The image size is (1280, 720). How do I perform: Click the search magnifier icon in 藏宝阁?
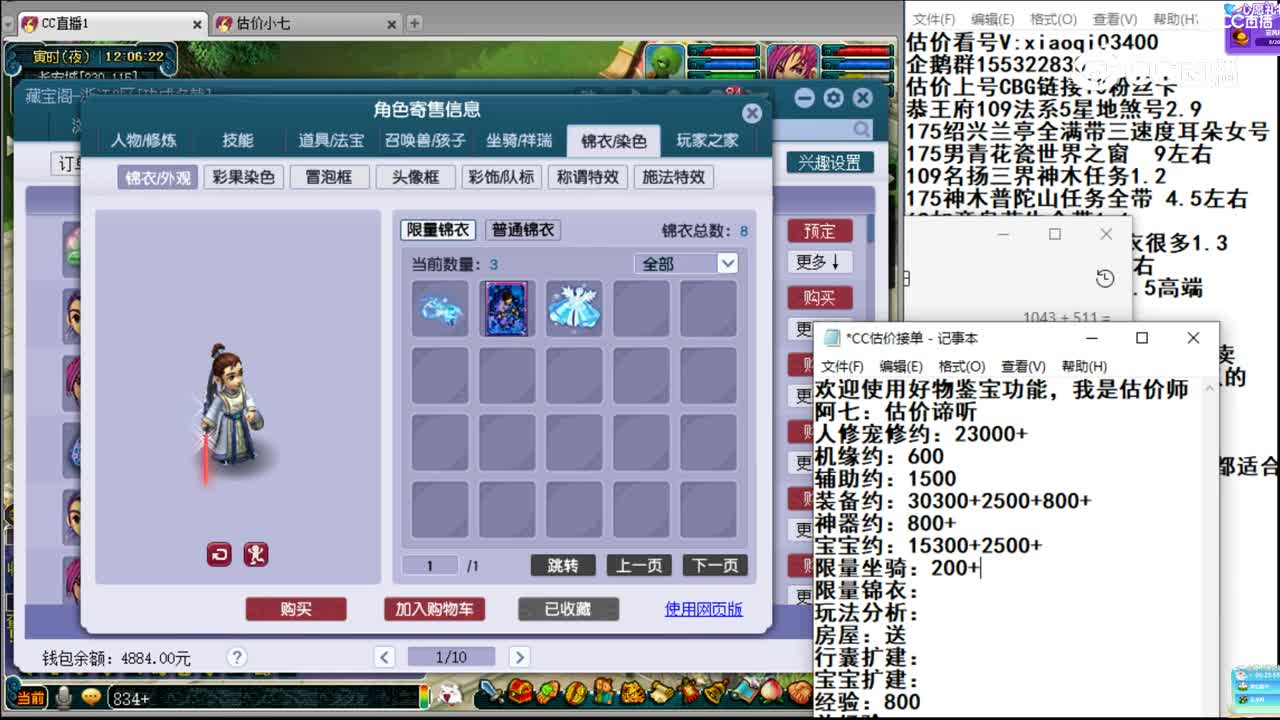[x=861, y=130]
